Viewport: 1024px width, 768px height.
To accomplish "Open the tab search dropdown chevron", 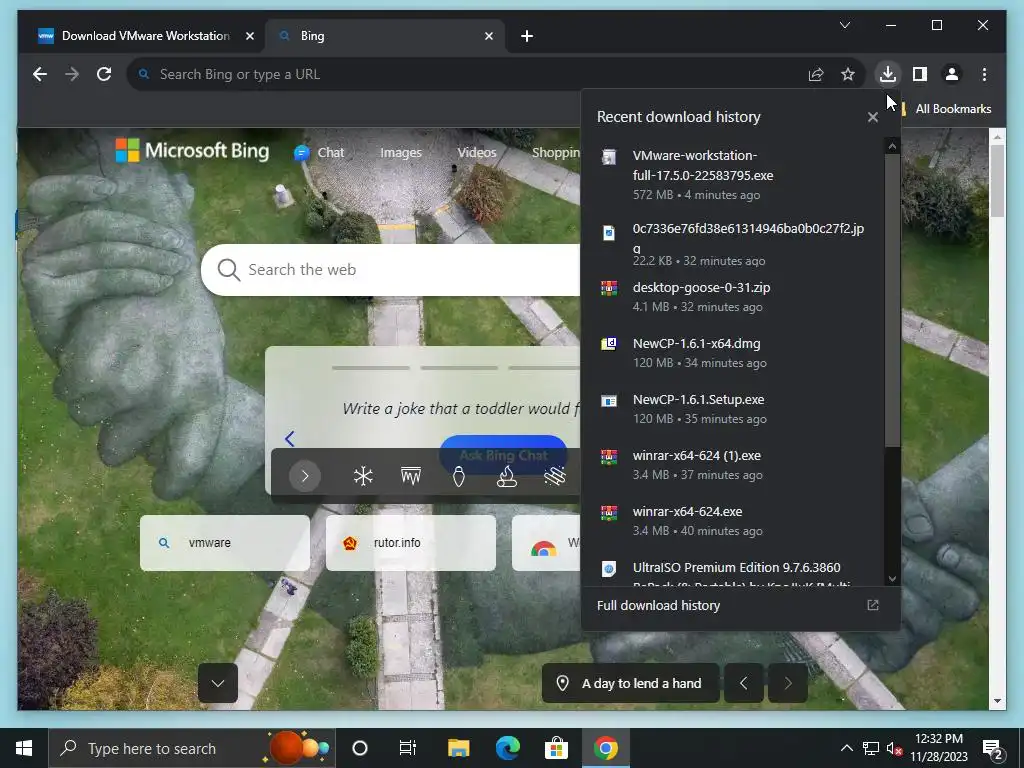I will 844,25.
